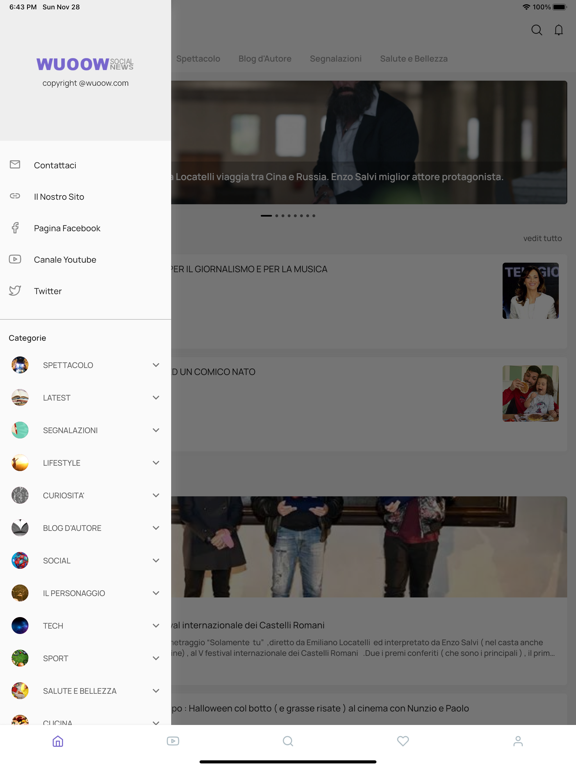Select the LATEST category label
The image size is (576, 768).
(x=56, y=398)
